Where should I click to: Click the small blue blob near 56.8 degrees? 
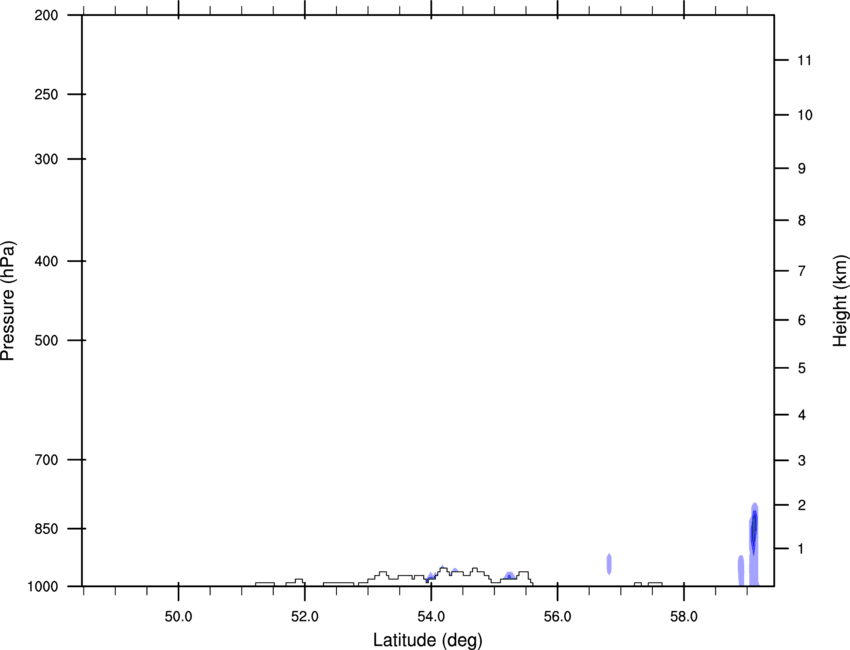point(609,564)
